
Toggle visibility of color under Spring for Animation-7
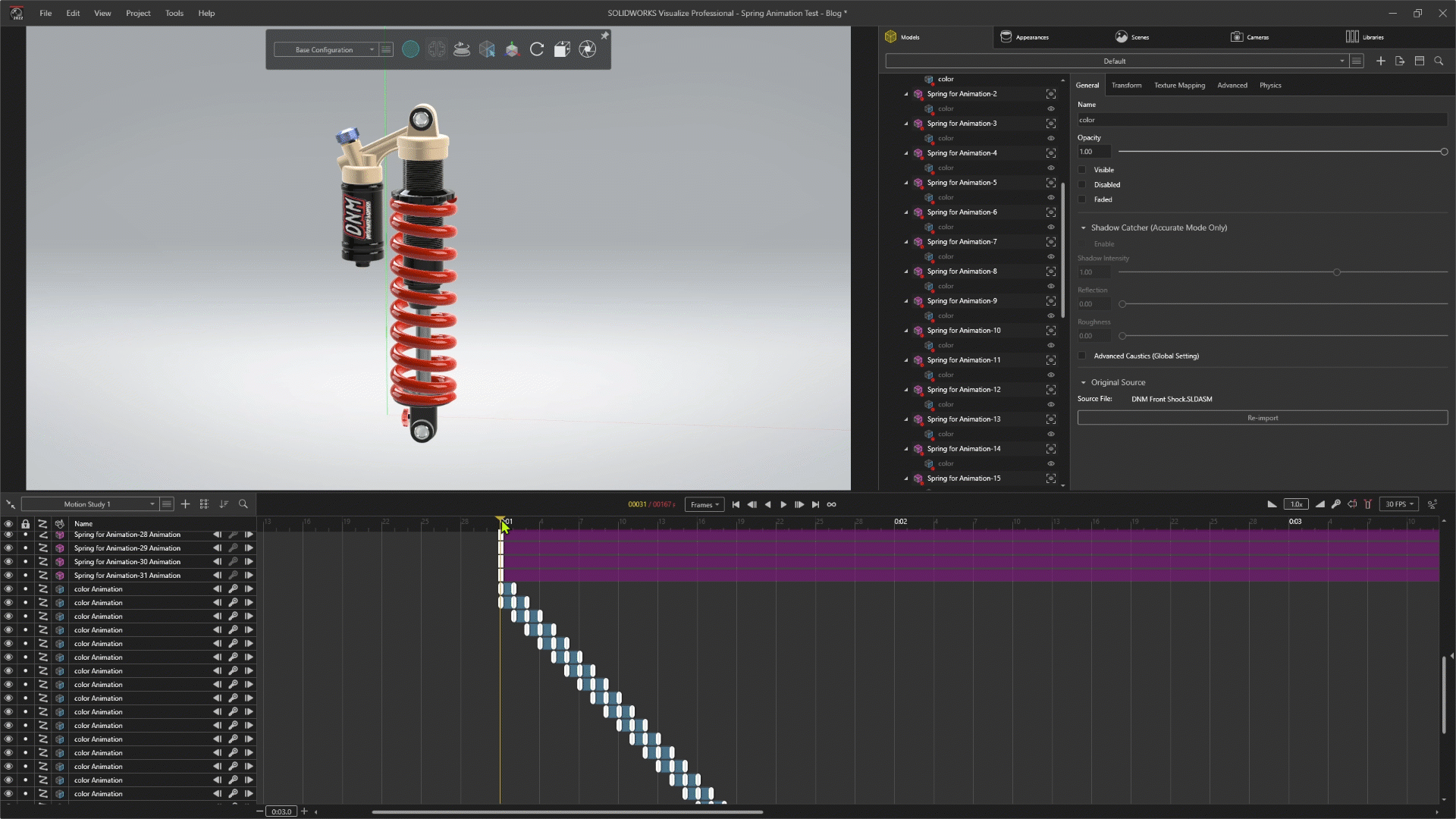(x=1051, y=256)
